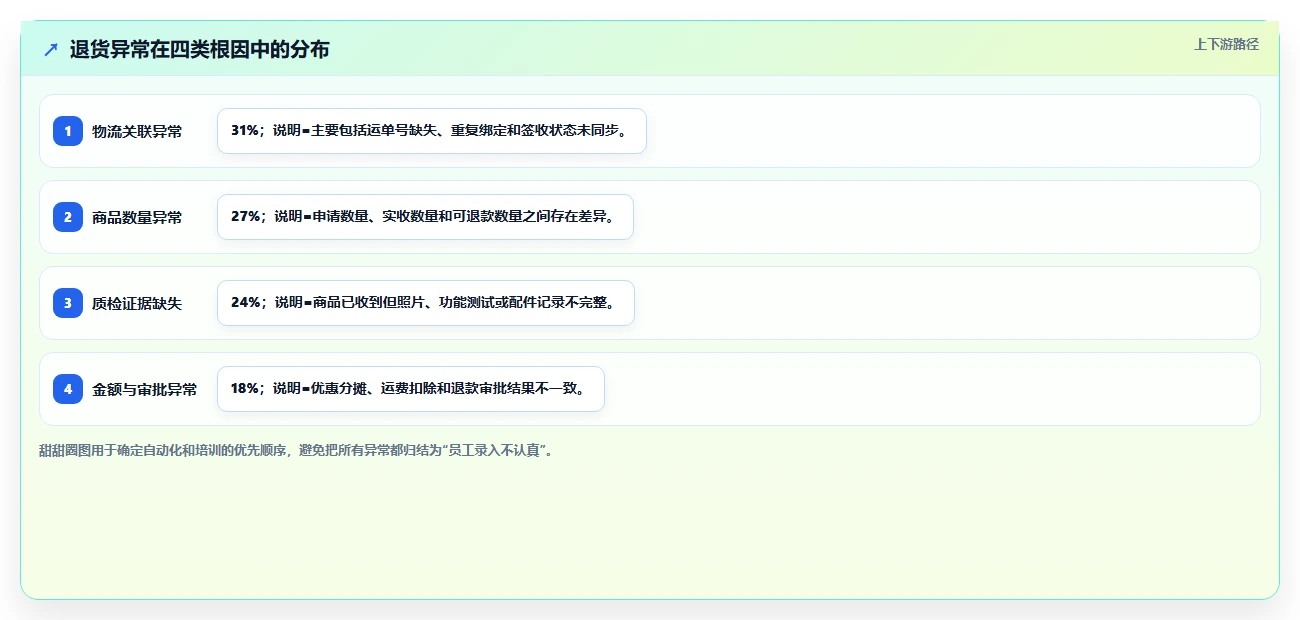Select number badge 3 for 质检证据缺失
The image size is (1300, 620).
(68, 303)
